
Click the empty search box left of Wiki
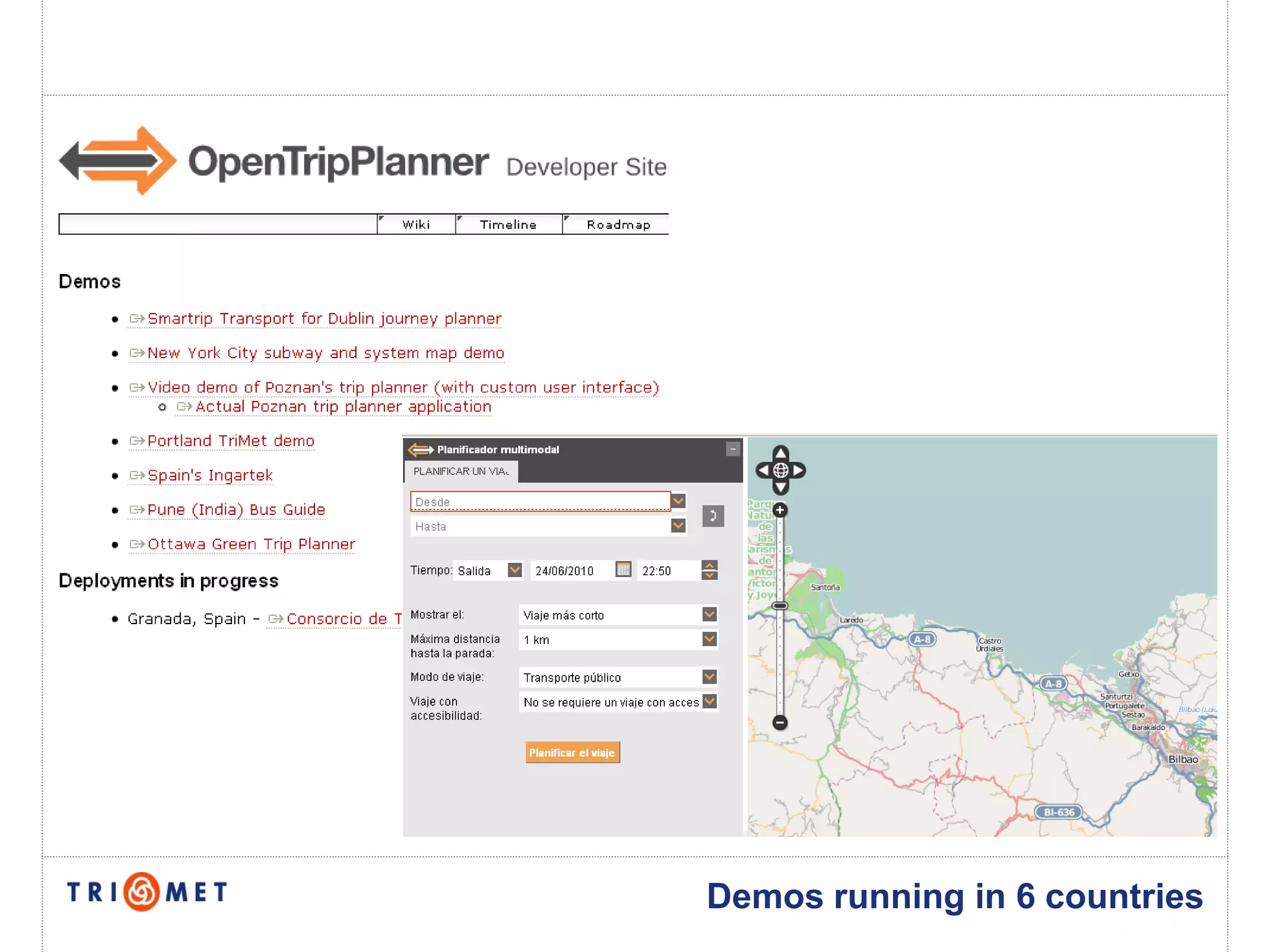pyautogui.click(x=218, y=224)
